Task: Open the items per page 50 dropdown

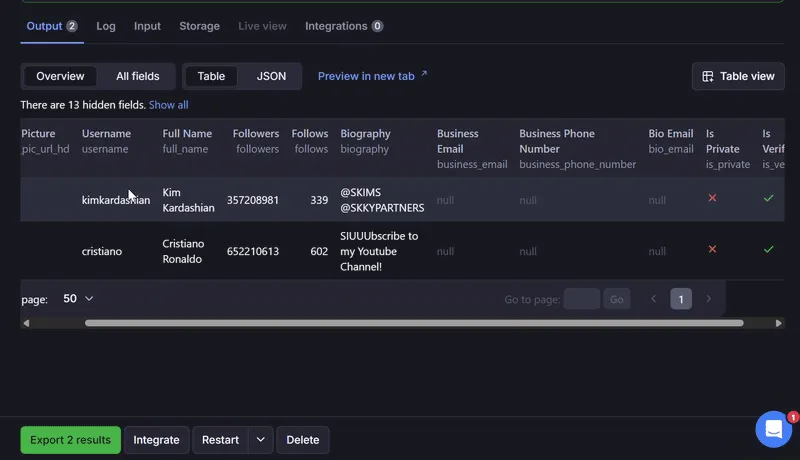Action: (x=78, y=299)
